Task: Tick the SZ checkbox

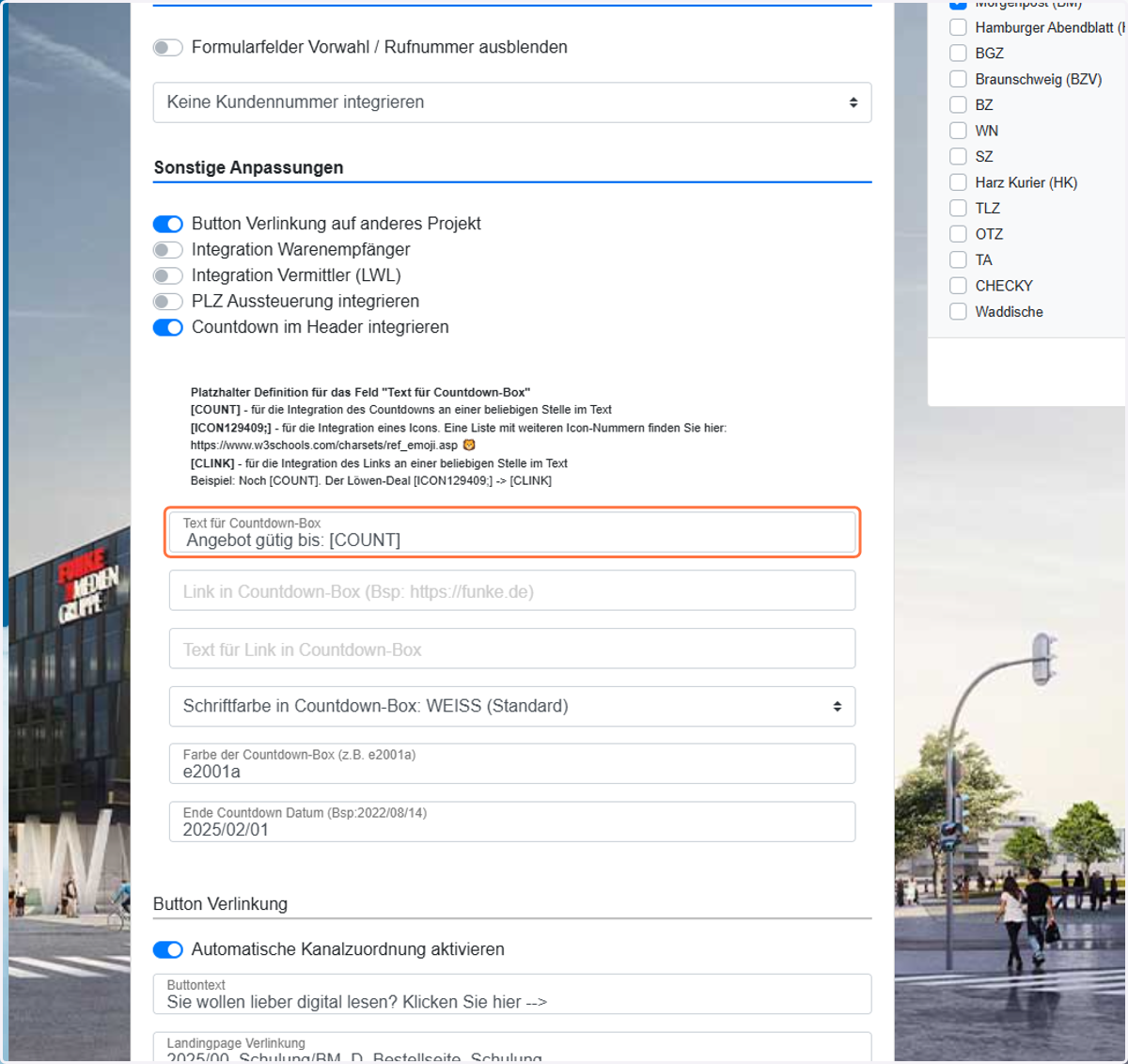Action: tap(958, 156)
